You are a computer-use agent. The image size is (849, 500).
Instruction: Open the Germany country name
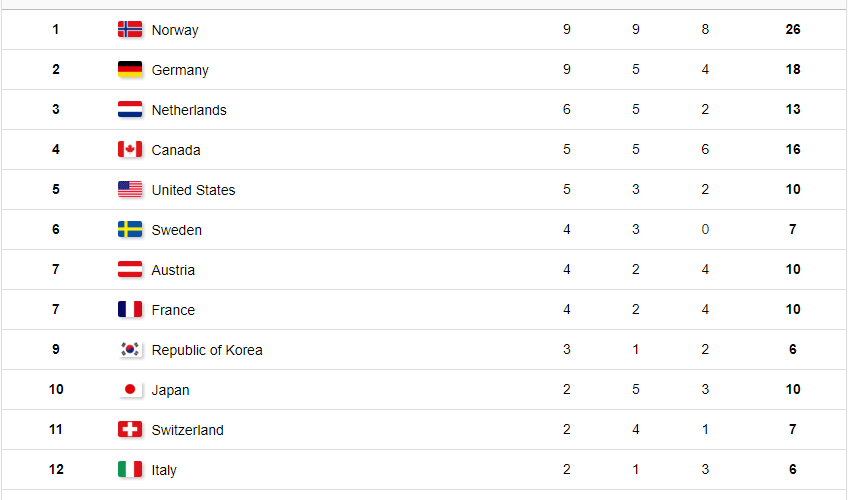pos(180,70)
